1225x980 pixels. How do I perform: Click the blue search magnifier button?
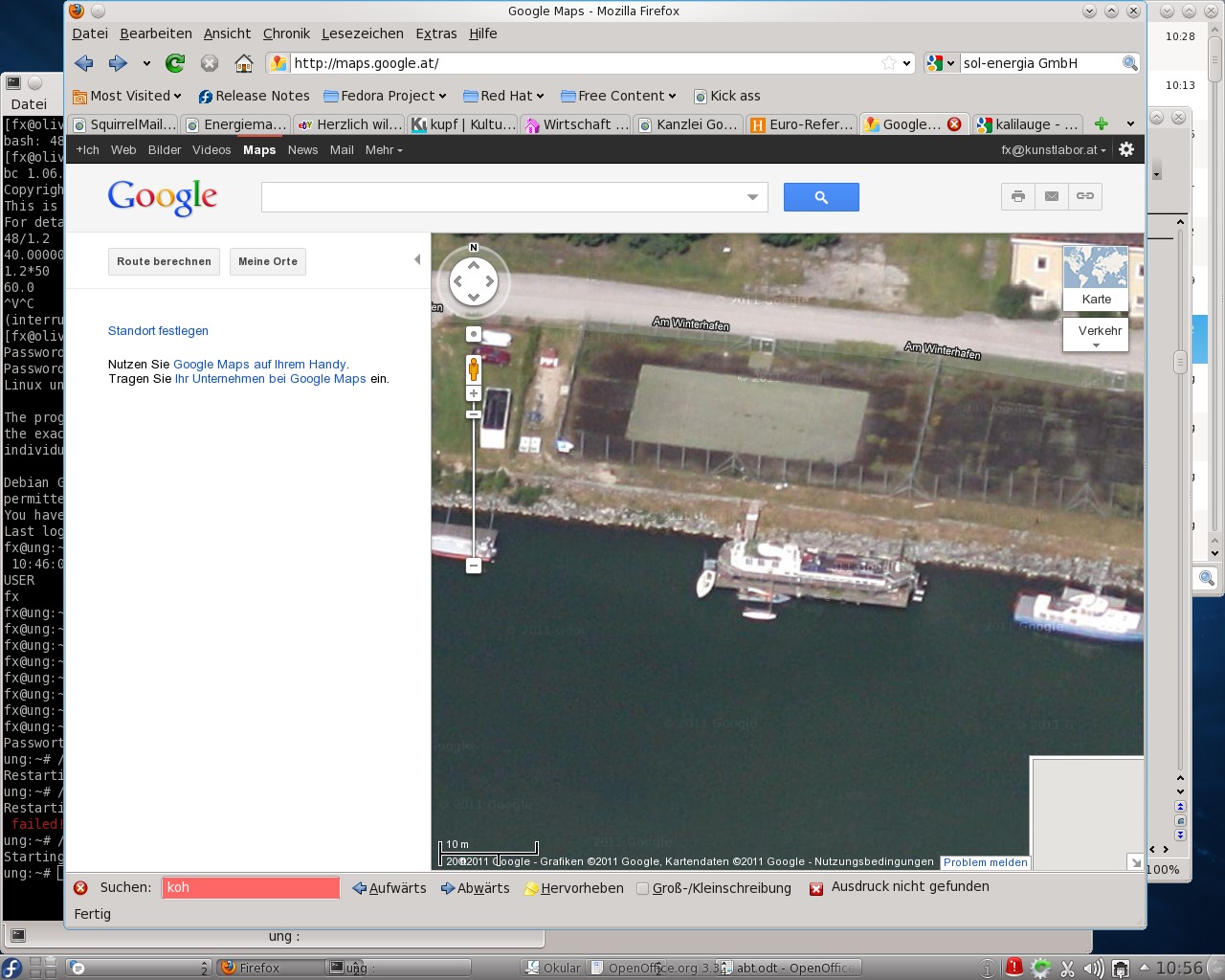click(820, 197)
